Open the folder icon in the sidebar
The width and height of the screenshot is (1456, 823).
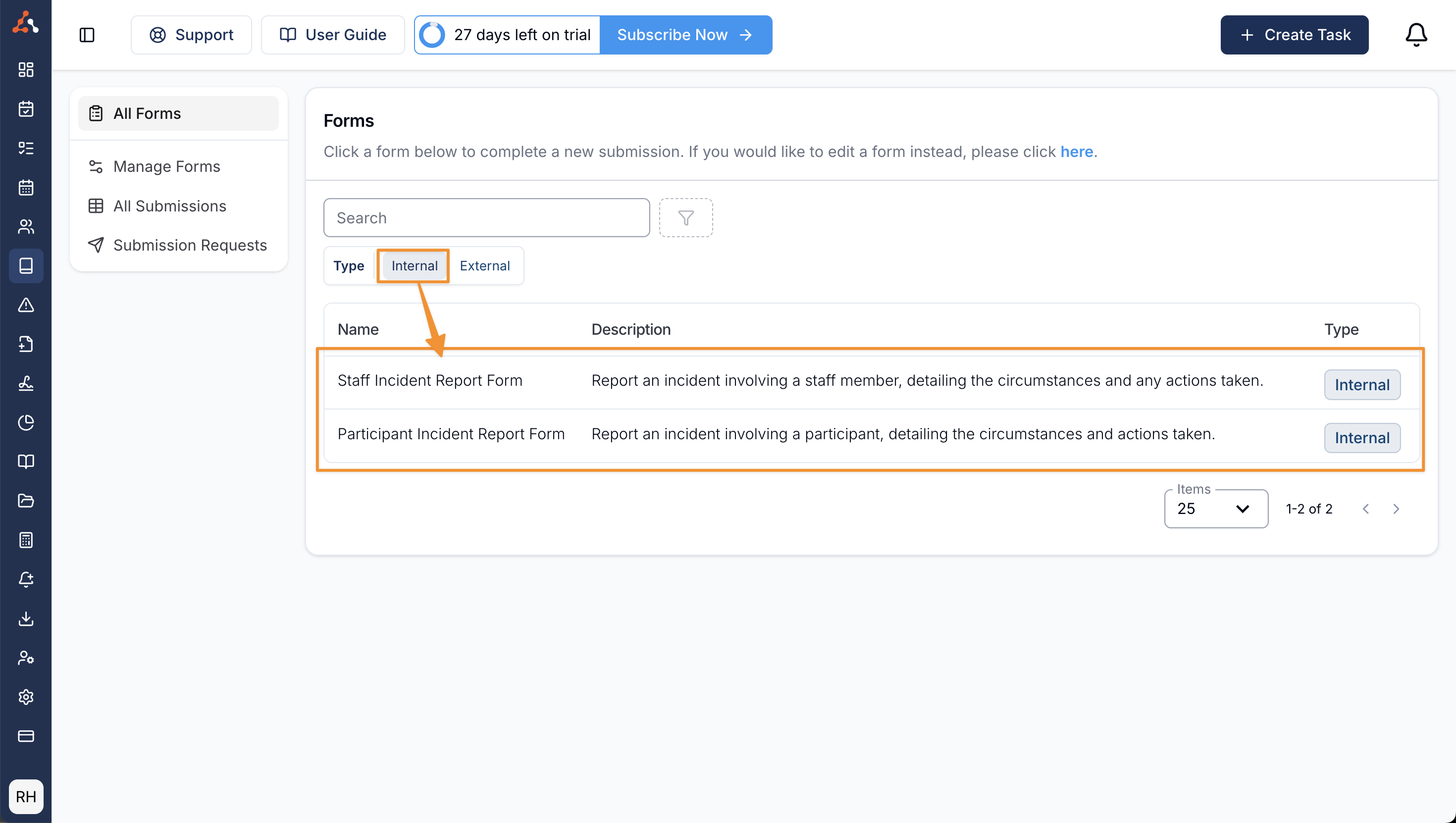26,501
